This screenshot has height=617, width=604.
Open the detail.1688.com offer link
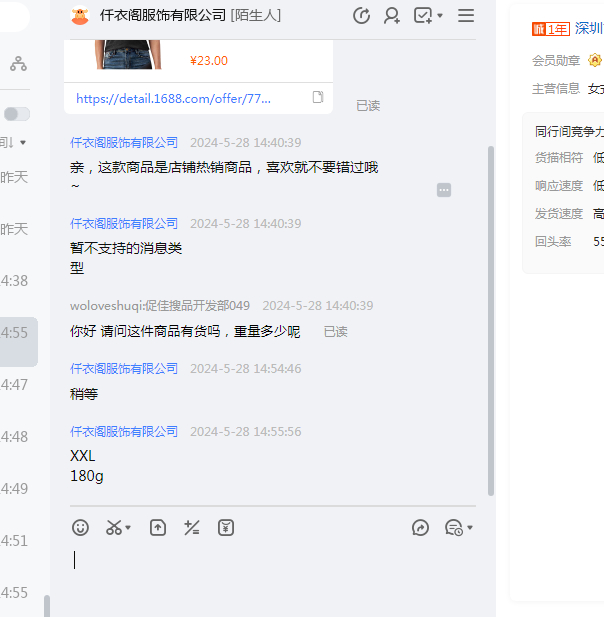(x=173, y=98)
